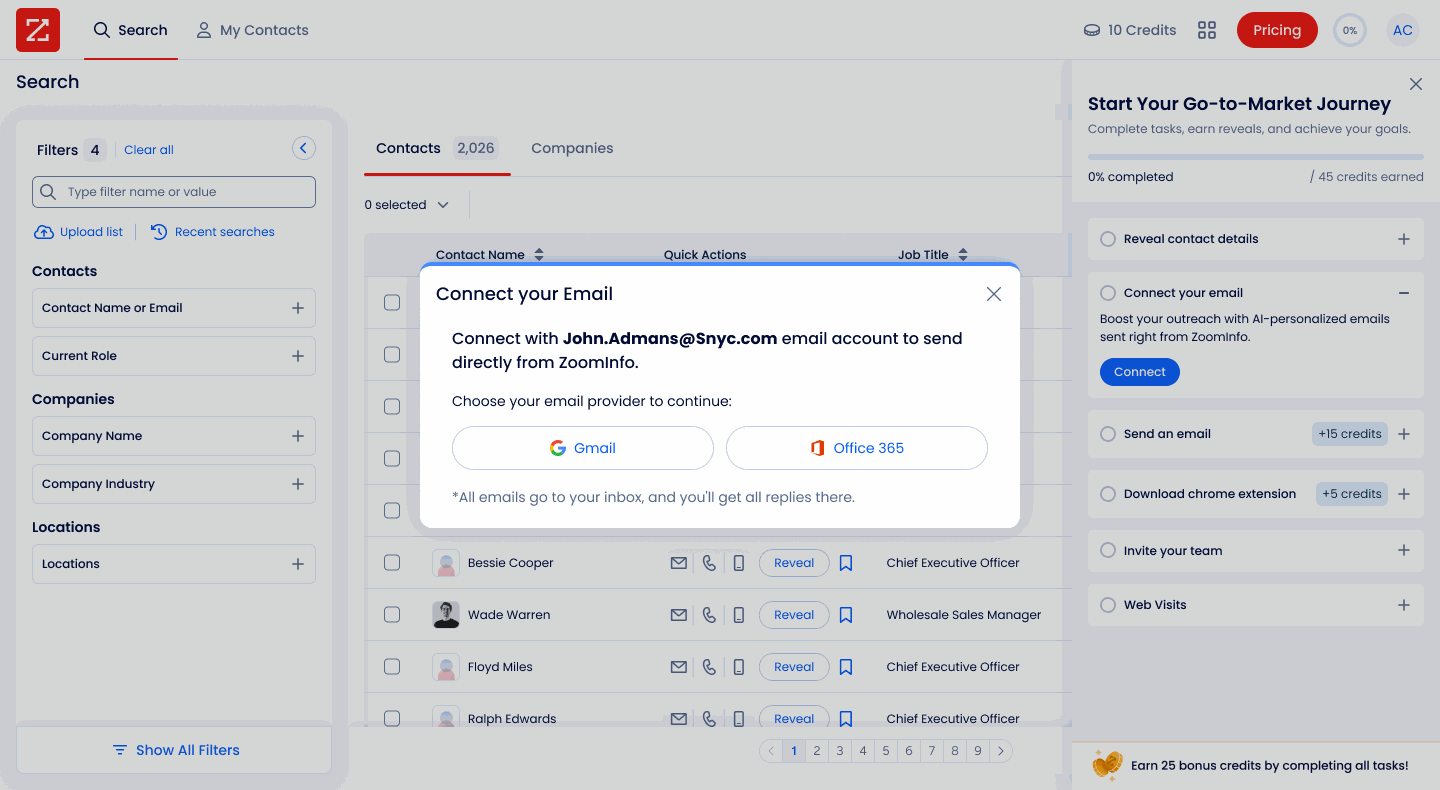Select Bessie Cooper's row checkbox
1440x790 pixels.
click(392, 563)
